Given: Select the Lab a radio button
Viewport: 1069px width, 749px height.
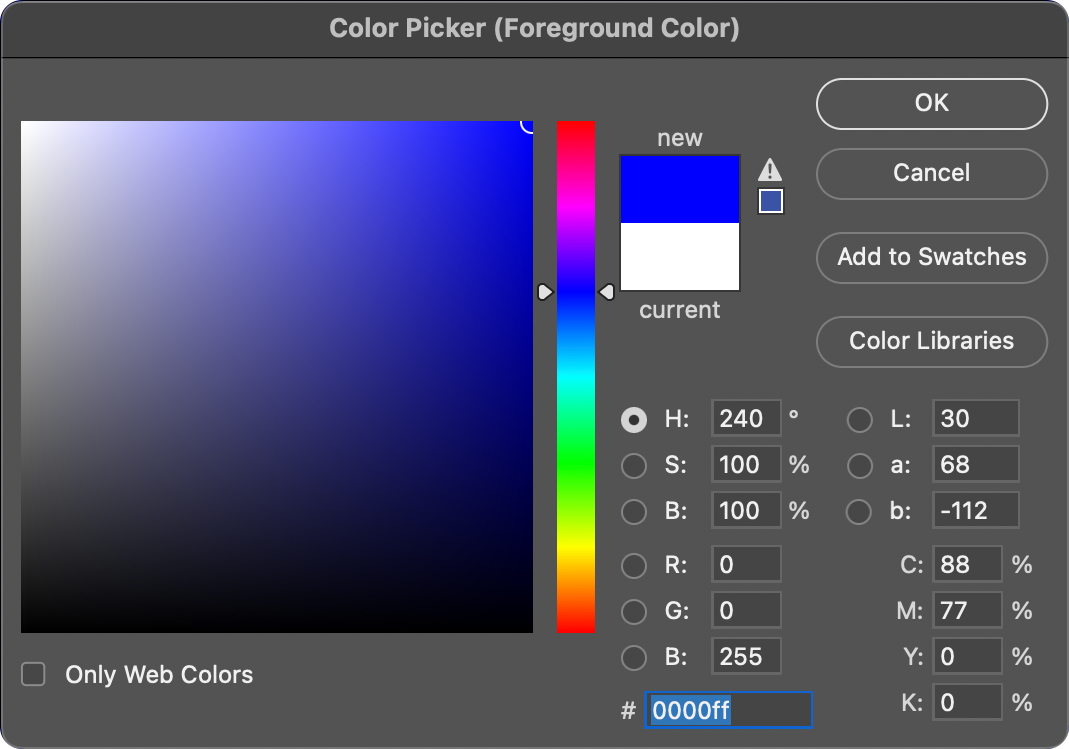Looking at the screenshot, I should coord(860,465).
